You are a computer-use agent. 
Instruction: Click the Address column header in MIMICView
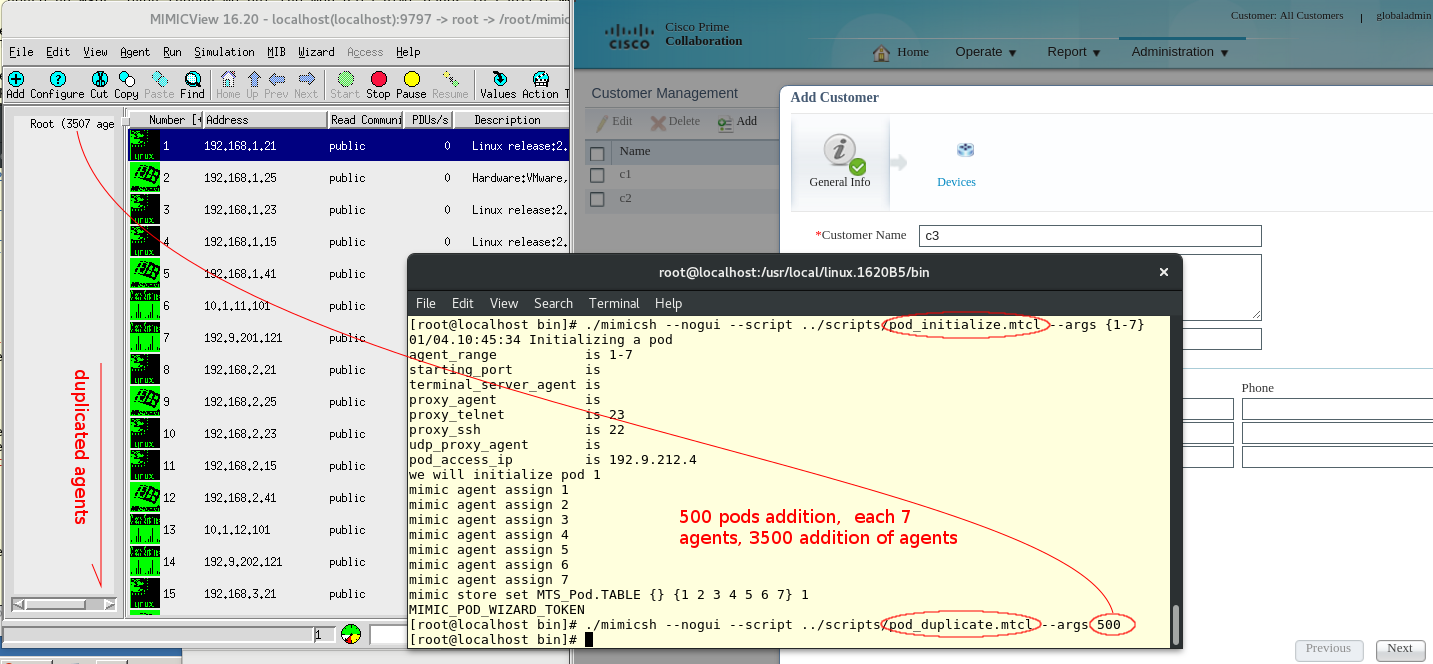pos(265,120)
